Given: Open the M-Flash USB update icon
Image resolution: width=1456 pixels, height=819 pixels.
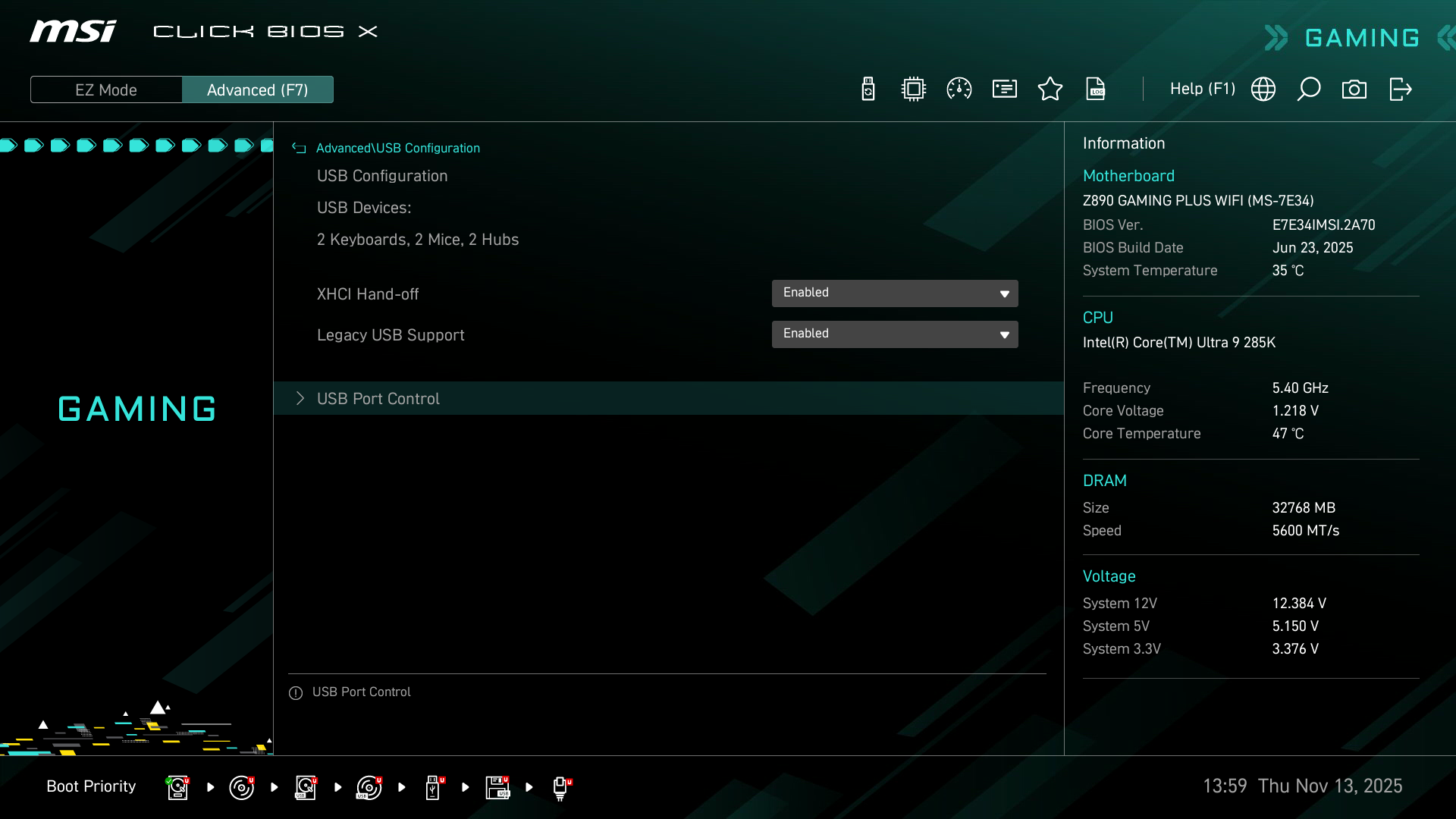Looking at the screenshot, I should (868, 89).
